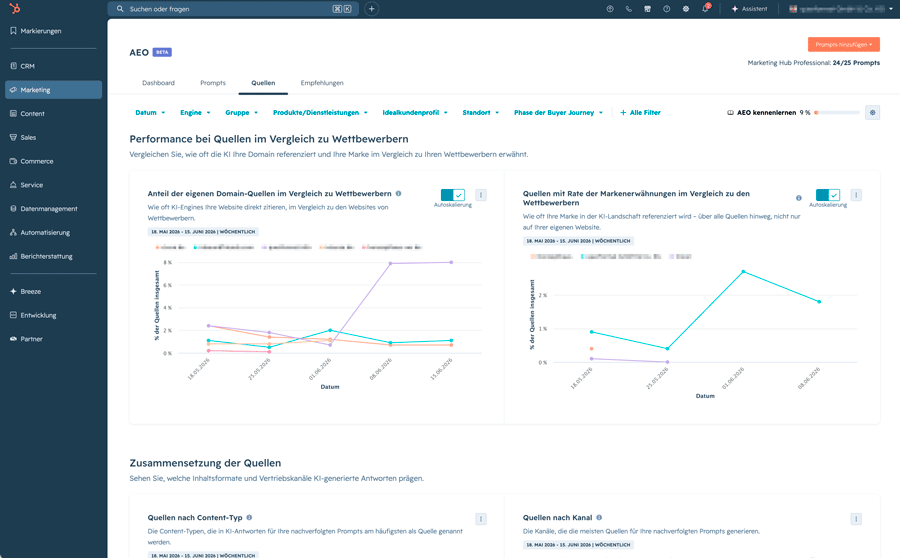This screenshot has width=900, height=558.
Task: Click the info icon beside Markenerwähnungen chart title
Action: [x=798, y=197]
